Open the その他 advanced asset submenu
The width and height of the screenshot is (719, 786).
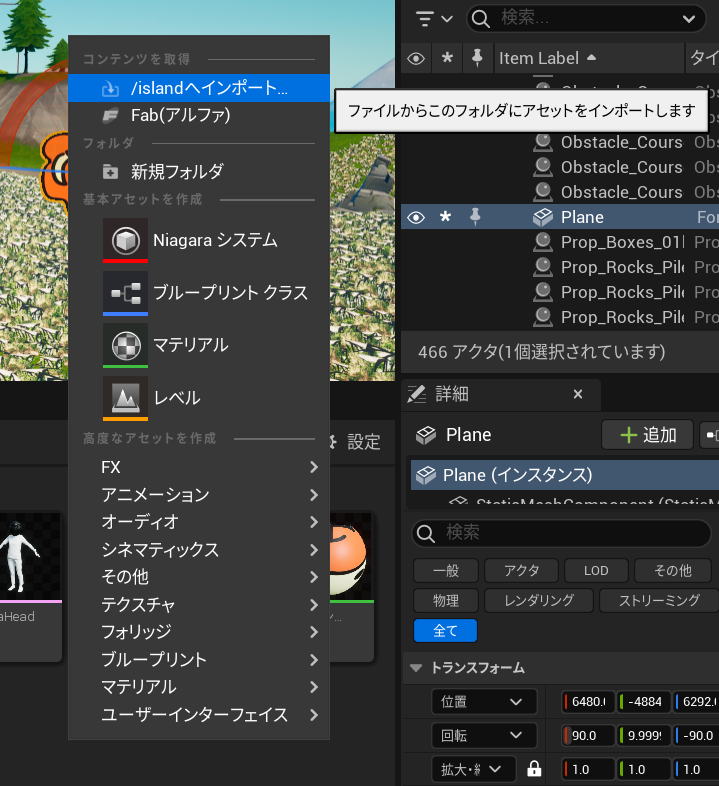[199, 577]
